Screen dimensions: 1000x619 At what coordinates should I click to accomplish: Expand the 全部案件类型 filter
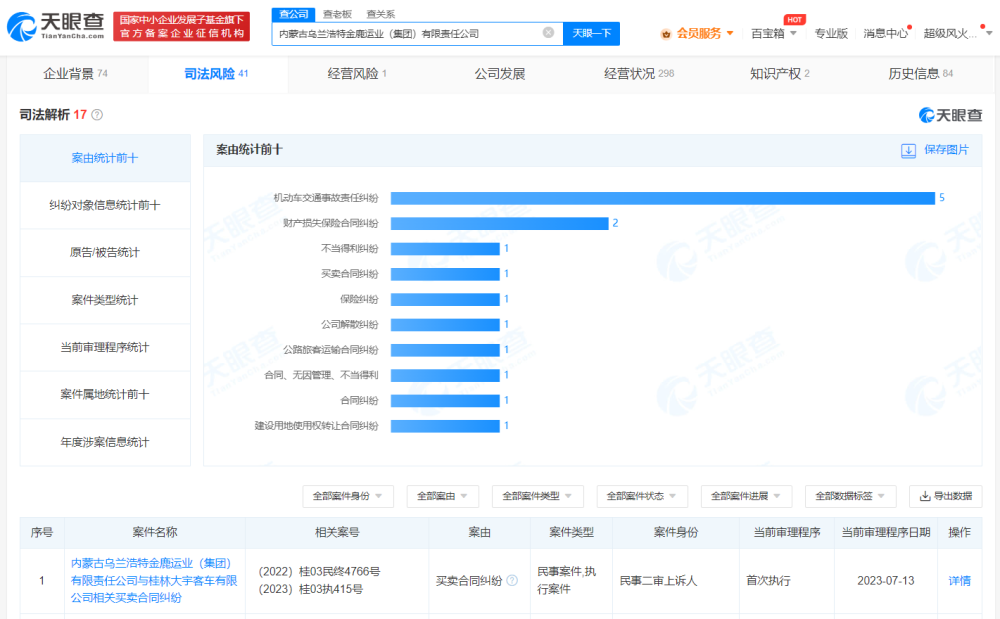[538, 496]
